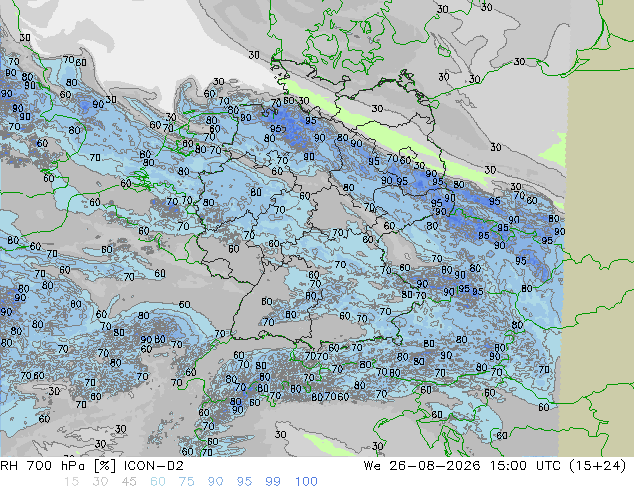Select the 95 value in the bottom legend

coord(244,482)
